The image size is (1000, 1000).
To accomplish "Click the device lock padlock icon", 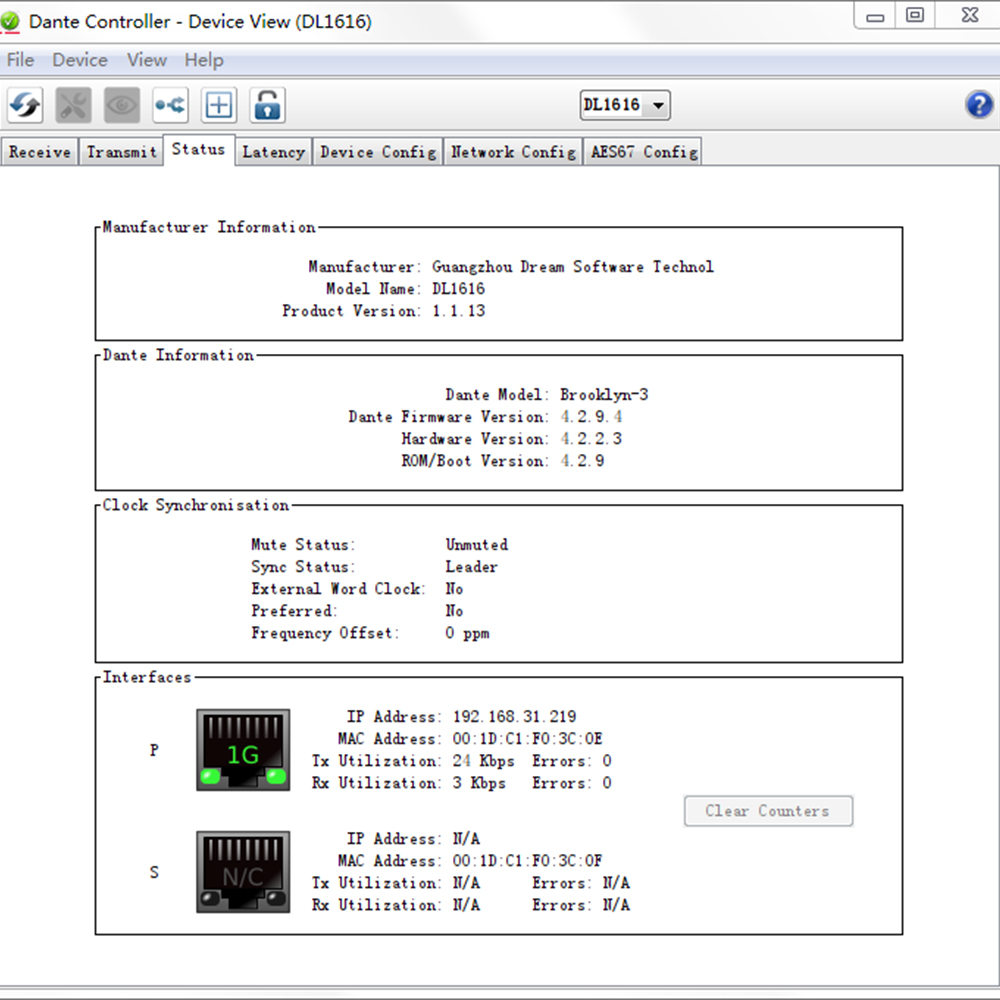I will [x=267, y=105].
